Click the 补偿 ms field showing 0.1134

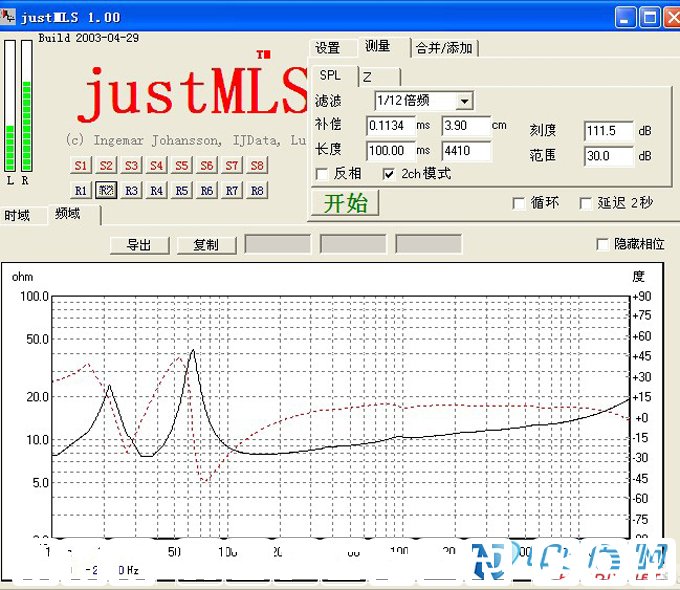391,126
